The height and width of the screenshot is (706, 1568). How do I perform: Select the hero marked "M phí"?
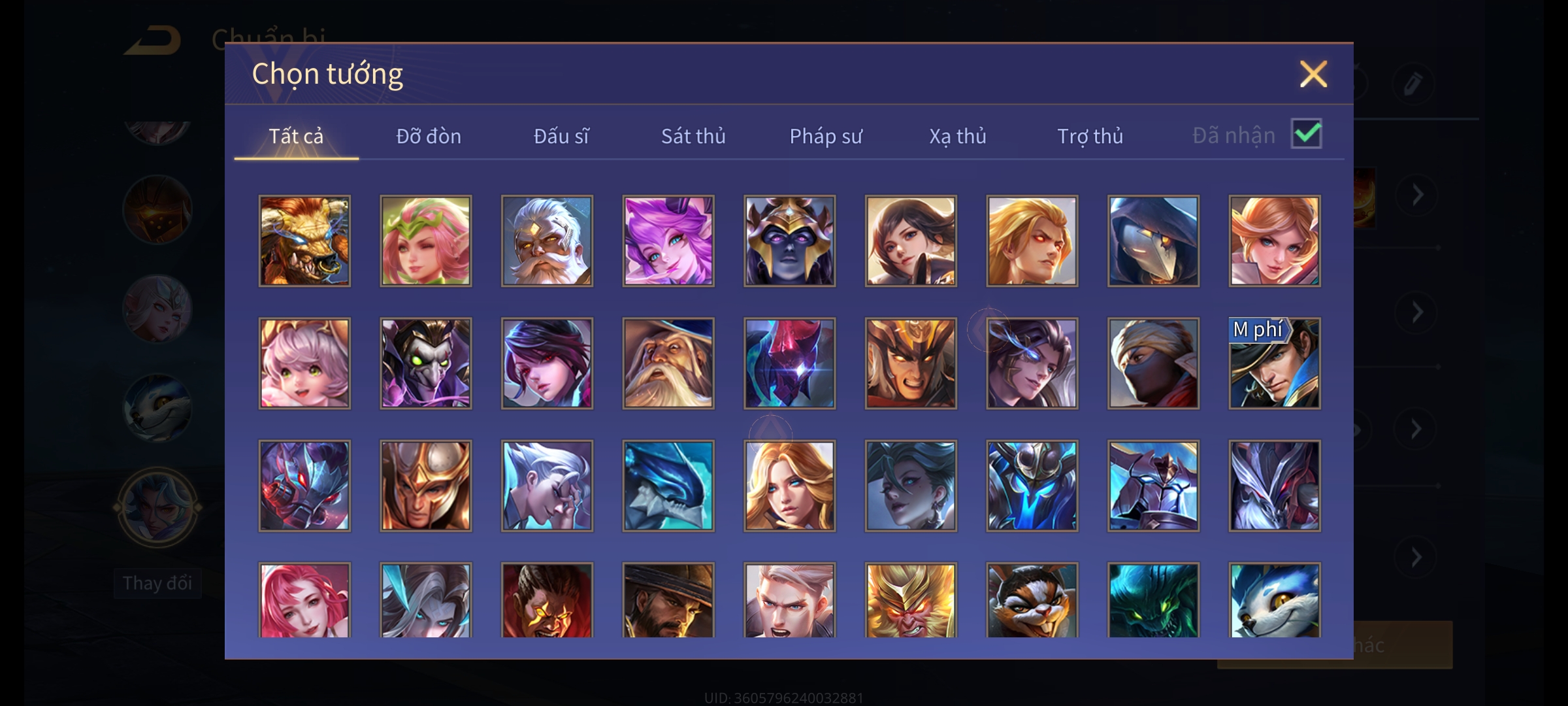click(x=1275, y=363)
